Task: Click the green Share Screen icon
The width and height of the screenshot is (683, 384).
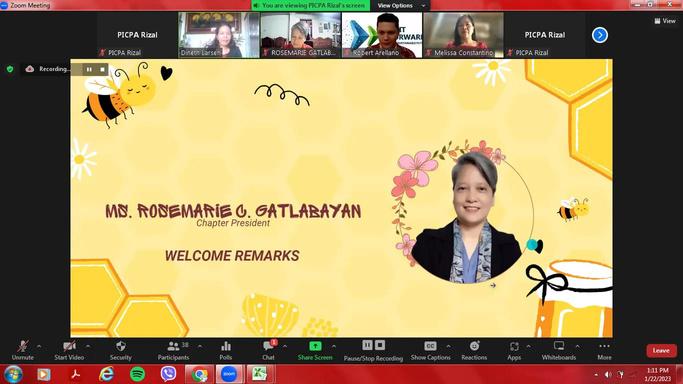Action: pos(315,346)
